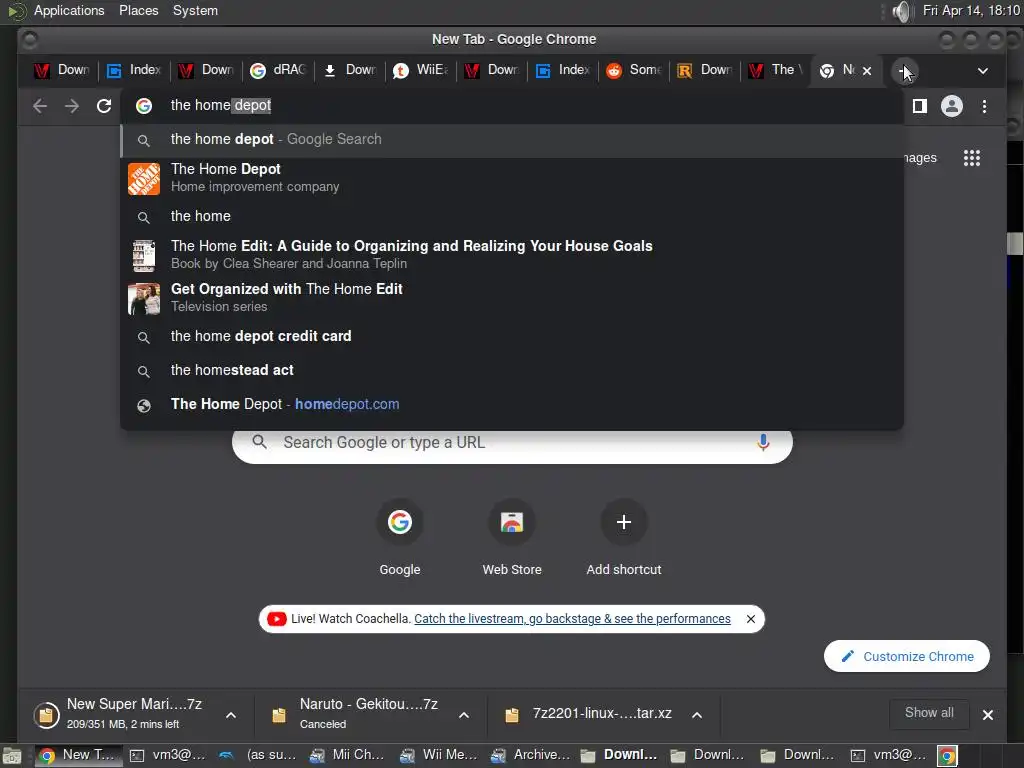Pick Get Organized with The Home Edit suggestion
This screenshot has width=1024, height=768.
click(x=512, y=297)
